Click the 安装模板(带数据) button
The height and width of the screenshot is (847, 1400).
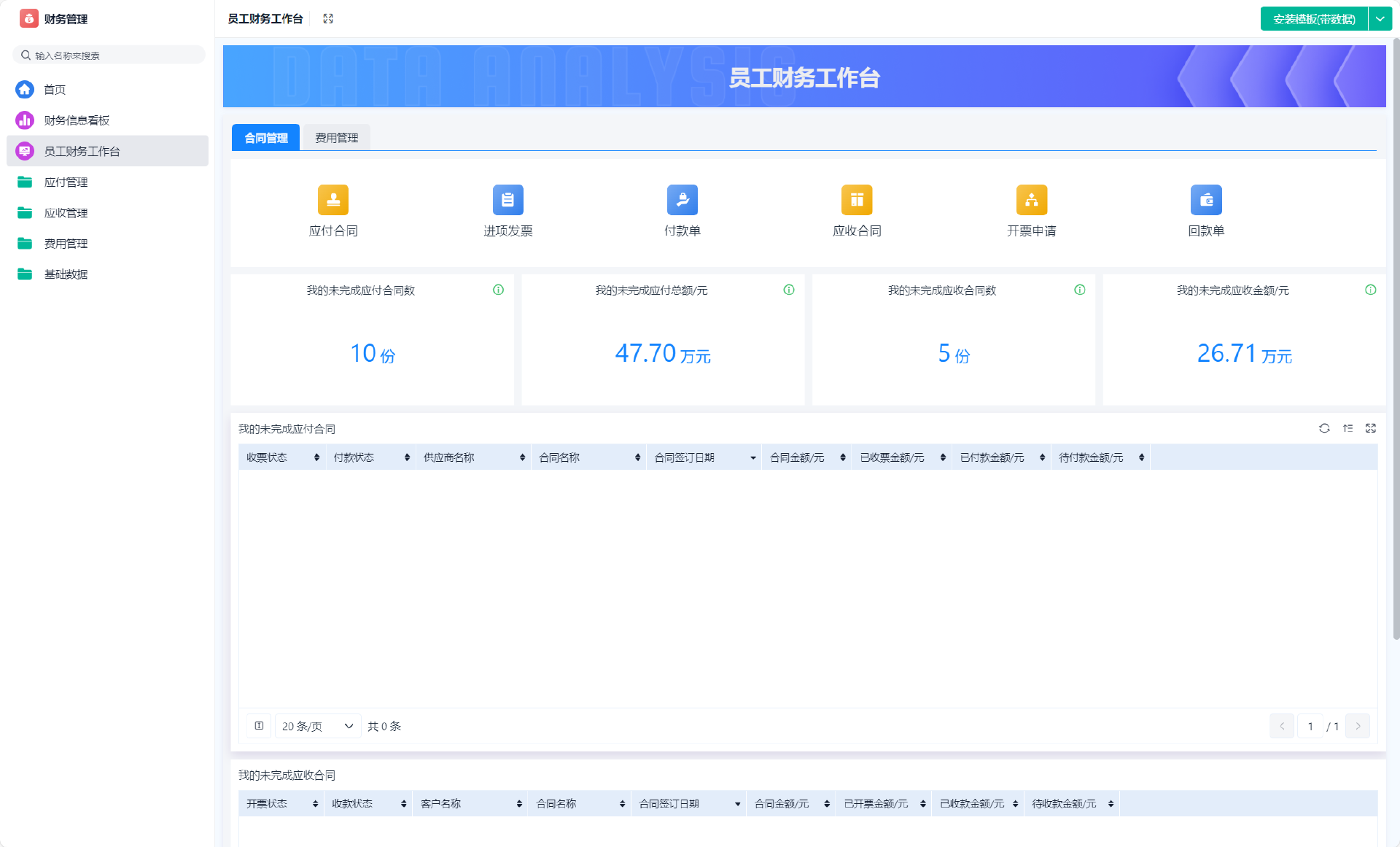1314,19
